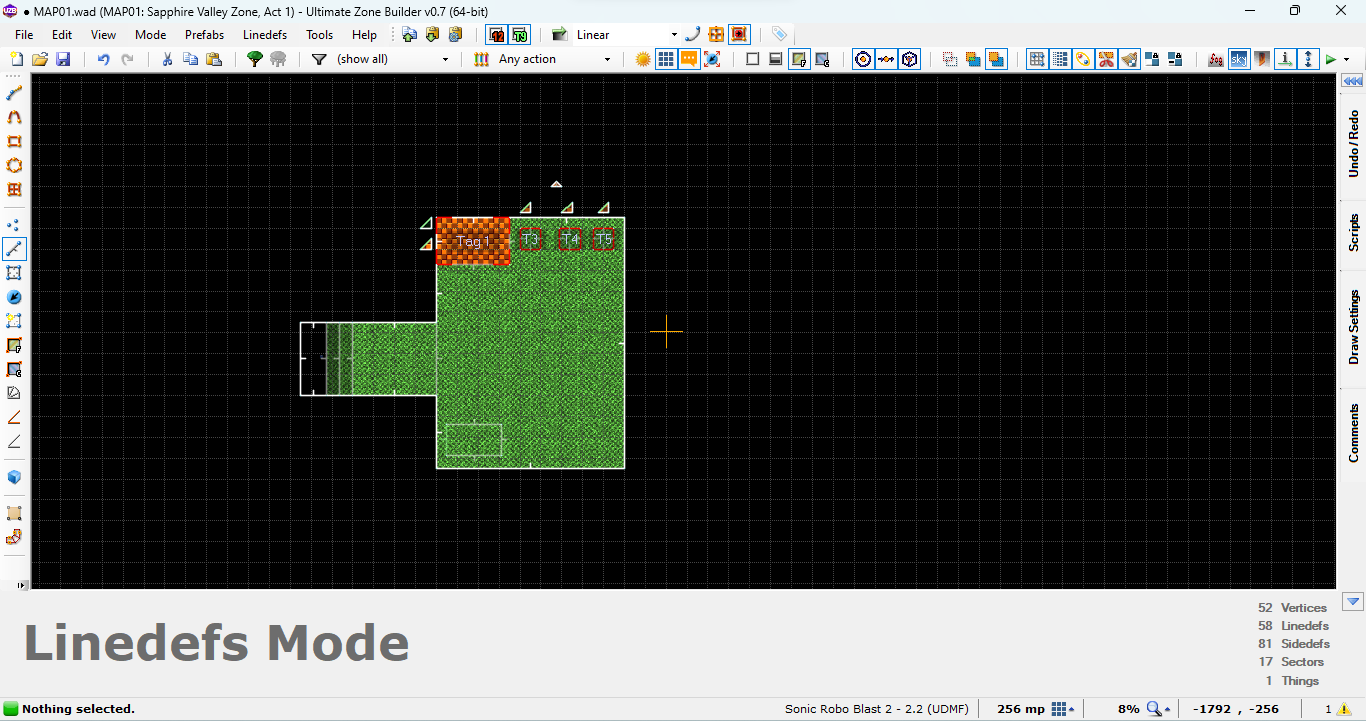The image size is (1366, 721).
Task: Select Draw Ellipse tool
Action: pyautogui.click(x=14, y=166)
